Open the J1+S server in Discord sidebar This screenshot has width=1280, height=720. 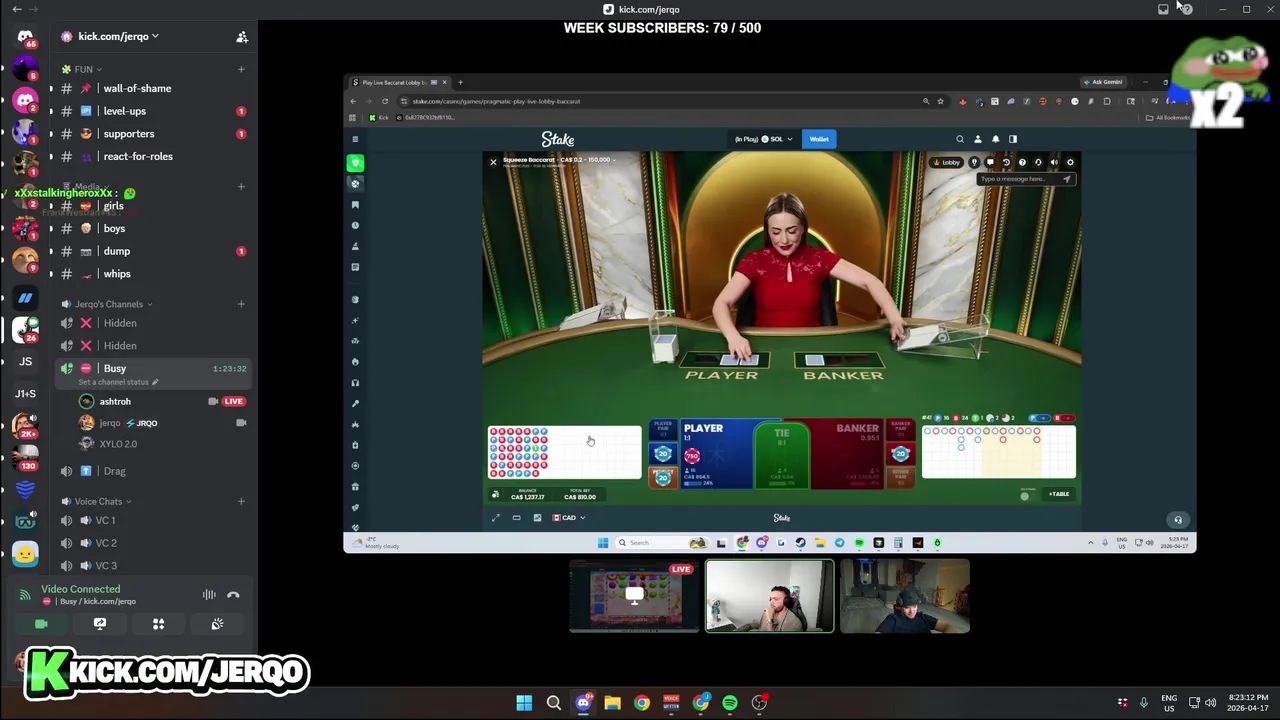pyautogui.click(x=25, y=394)
